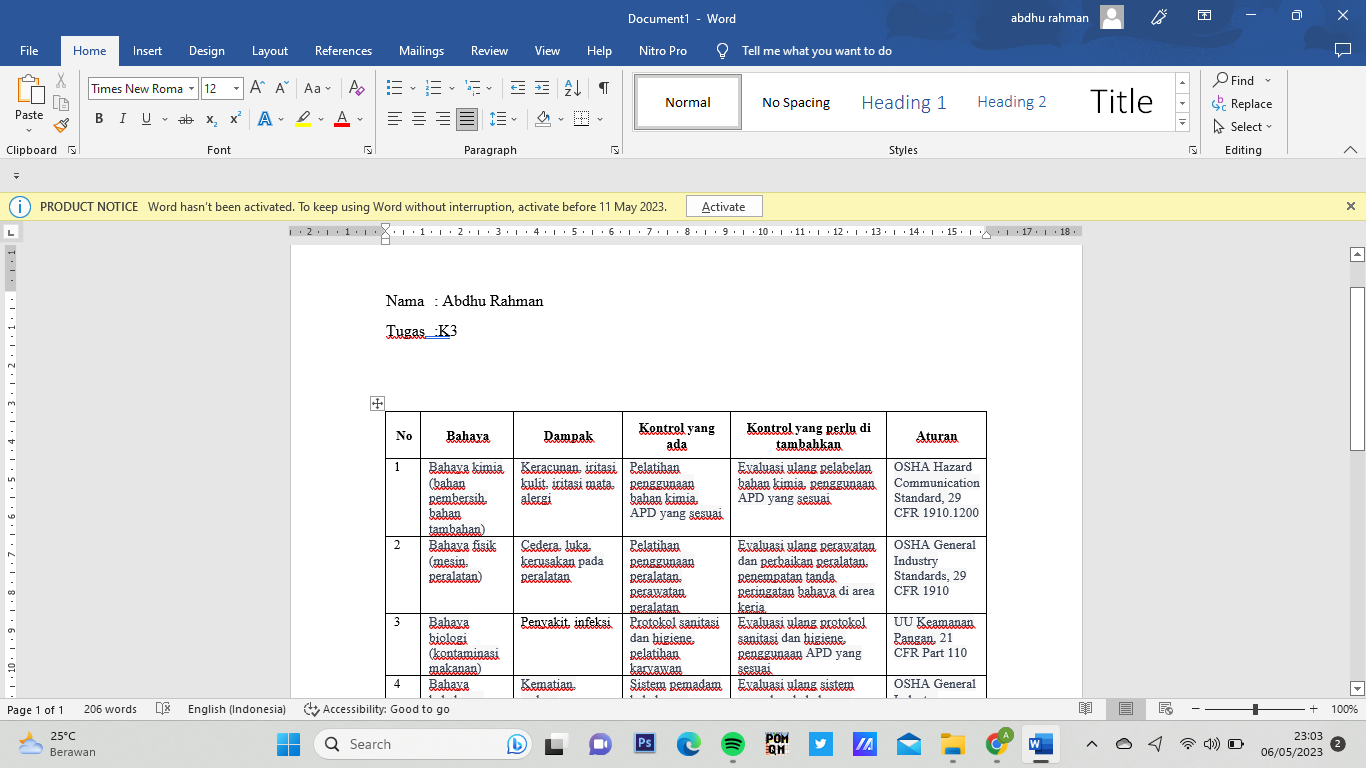Toggle bold formatting
The image size is (1366, 768).
(x=99, y=119)
